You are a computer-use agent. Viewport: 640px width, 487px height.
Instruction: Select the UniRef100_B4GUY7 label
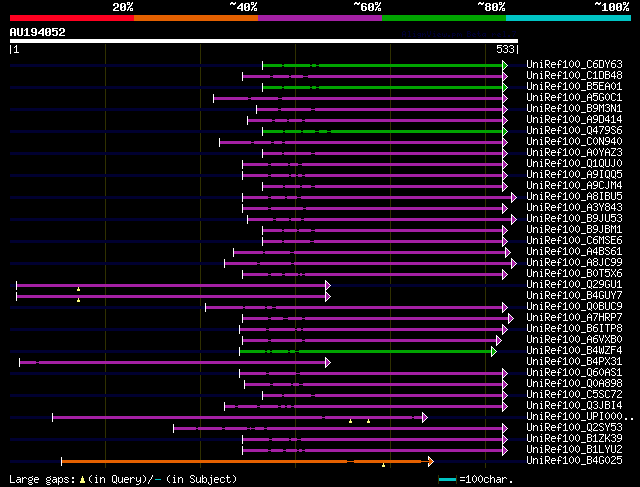(x=574, y=296)
